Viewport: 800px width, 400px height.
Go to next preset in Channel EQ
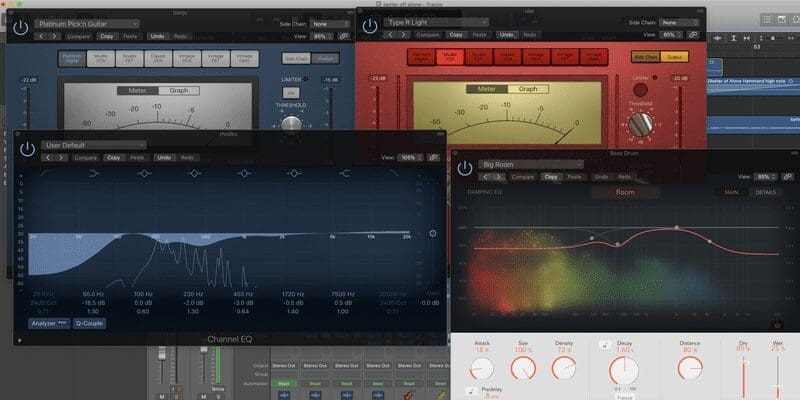[61, 158]
